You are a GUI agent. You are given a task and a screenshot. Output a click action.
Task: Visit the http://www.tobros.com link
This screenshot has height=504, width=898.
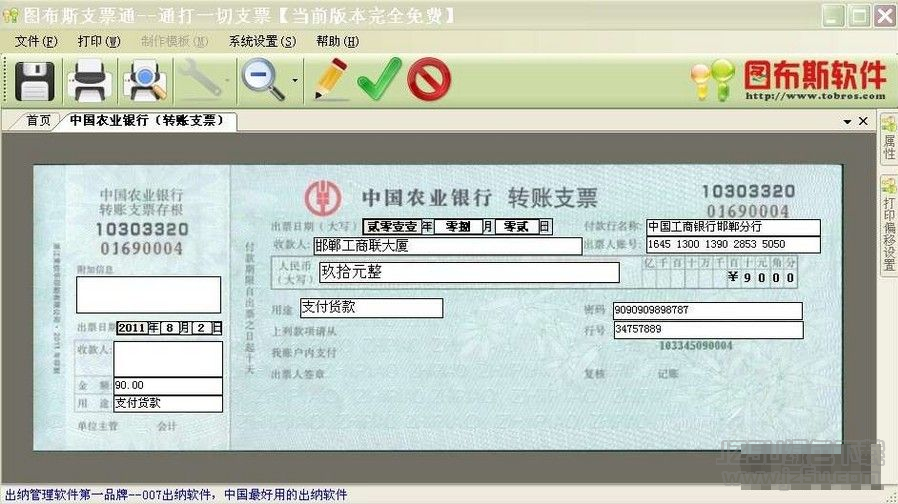point(815,96)
